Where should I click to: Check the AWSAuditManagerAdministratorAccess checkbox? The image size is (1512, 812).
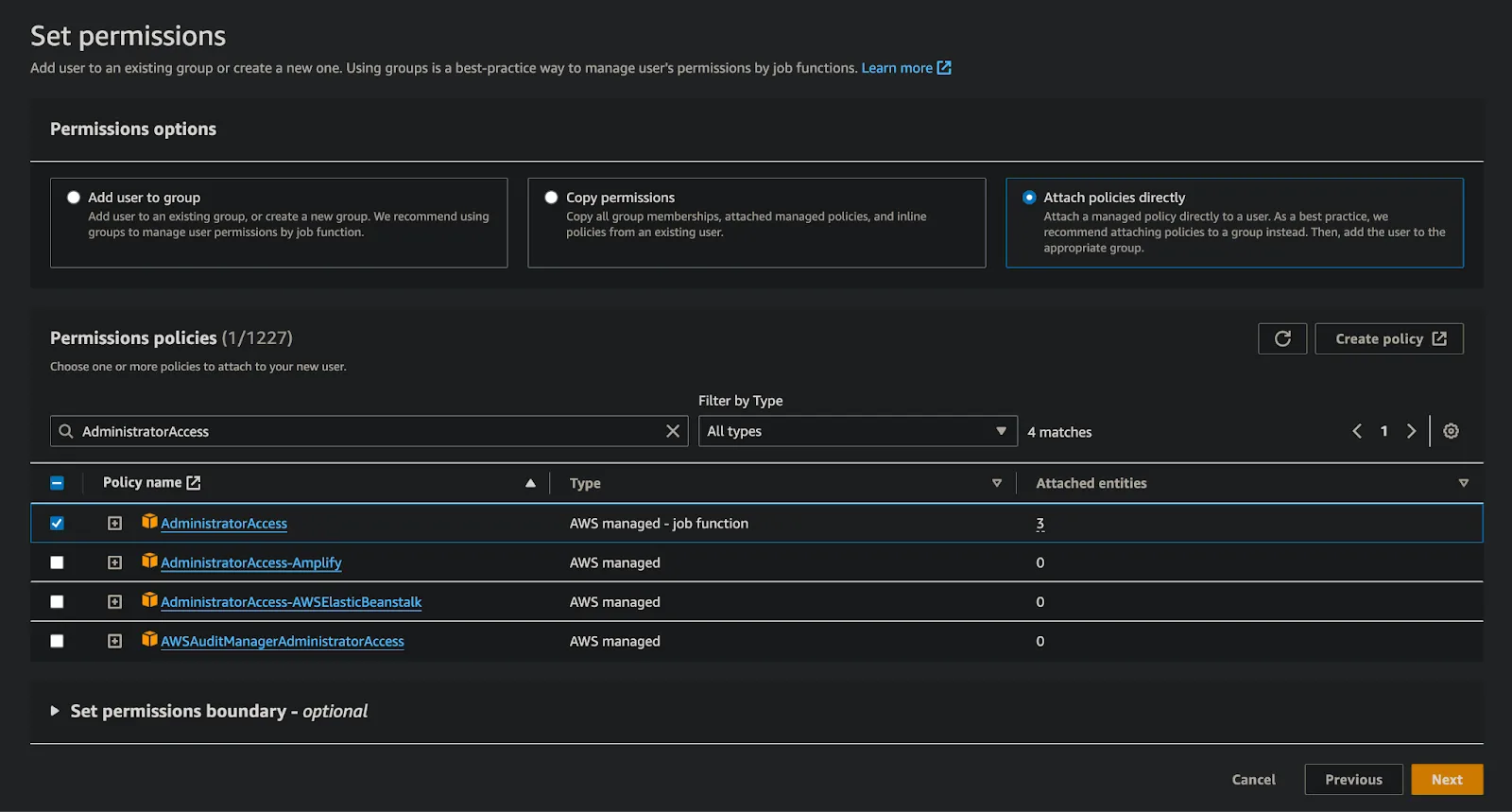click(57, 641)
